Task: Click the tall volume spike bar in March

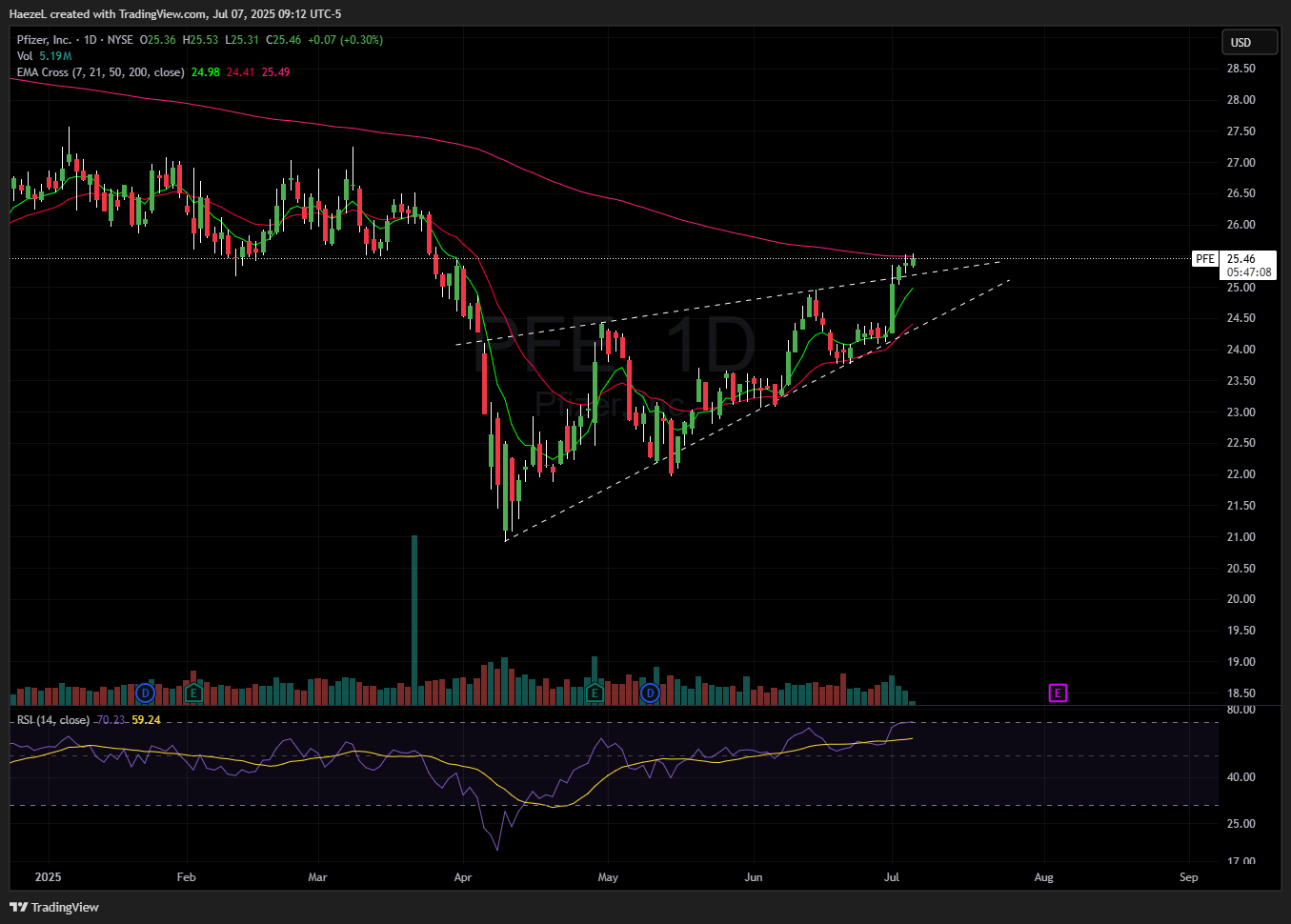Action: [414, 619]
